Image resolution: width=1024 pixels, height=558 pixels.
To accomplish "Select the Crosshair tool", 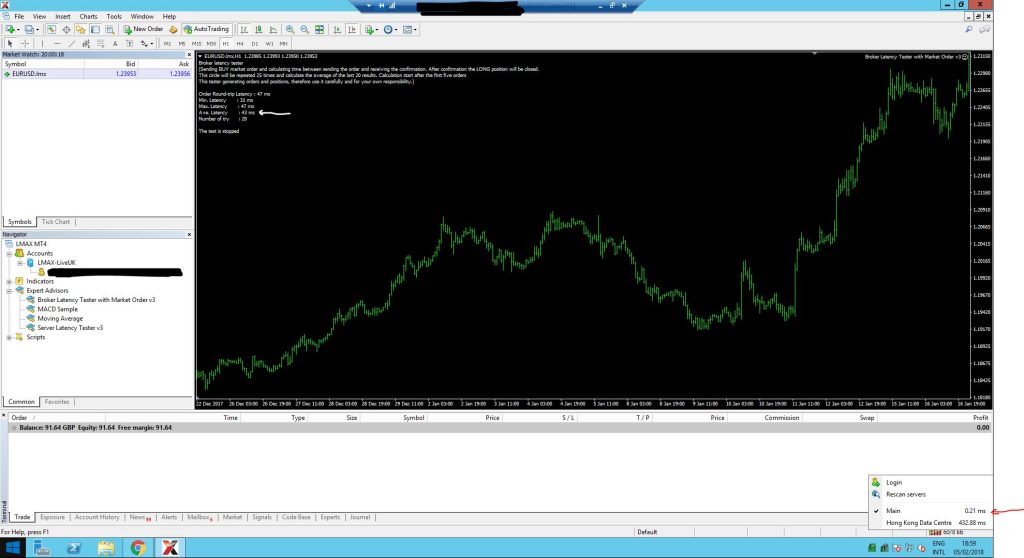I will (x=25, y=44).
